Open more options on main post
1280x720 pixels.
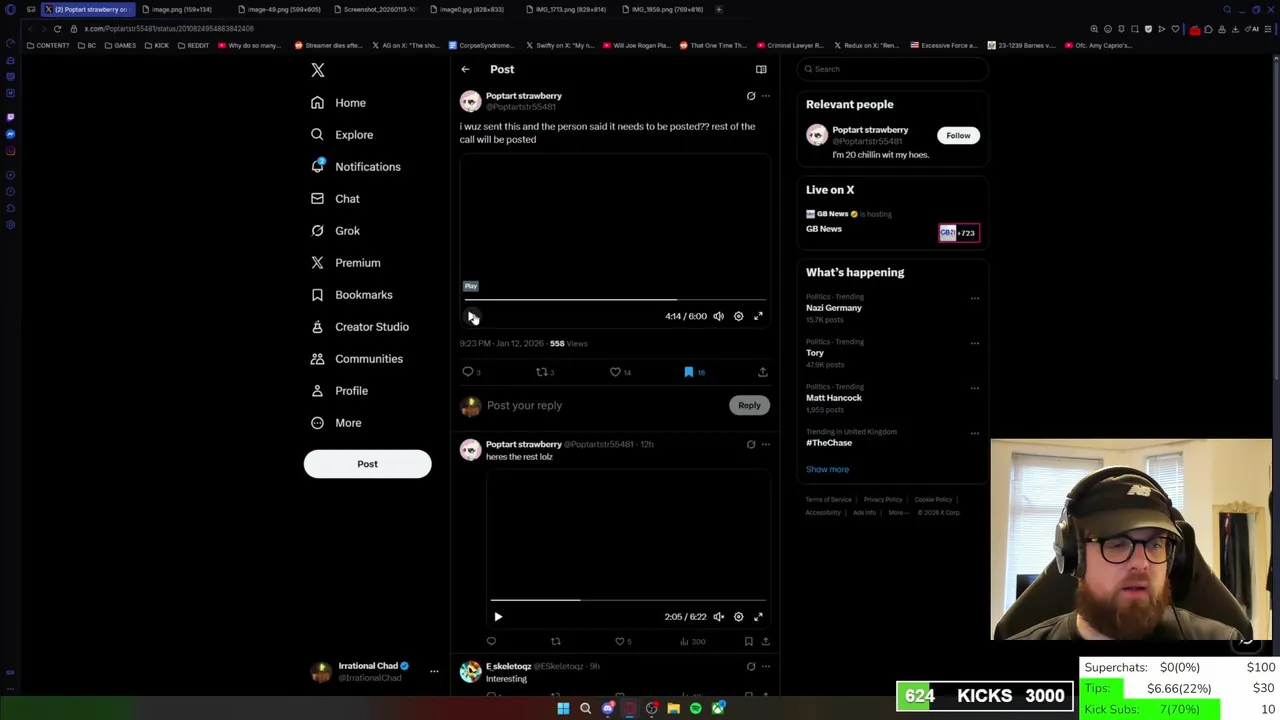(766, 96)
